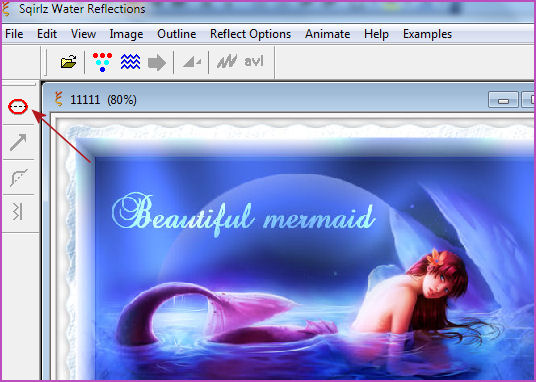This screenshot has width=536, height=382.
Task: Click the bottom sidebar end-outline tool icon
Action: tap(18, 211)
